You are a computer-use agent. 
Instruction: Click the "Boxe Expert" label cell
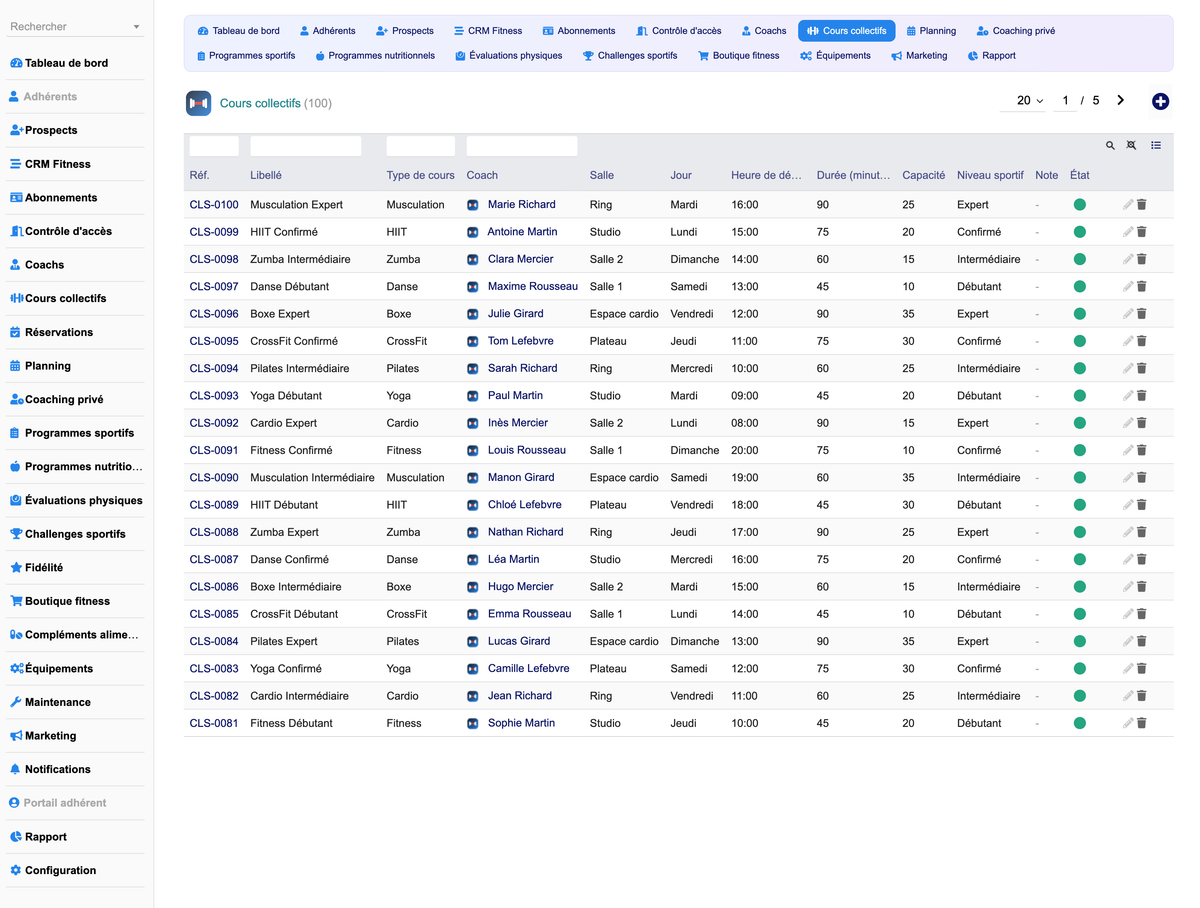click(x=280, y=314)
